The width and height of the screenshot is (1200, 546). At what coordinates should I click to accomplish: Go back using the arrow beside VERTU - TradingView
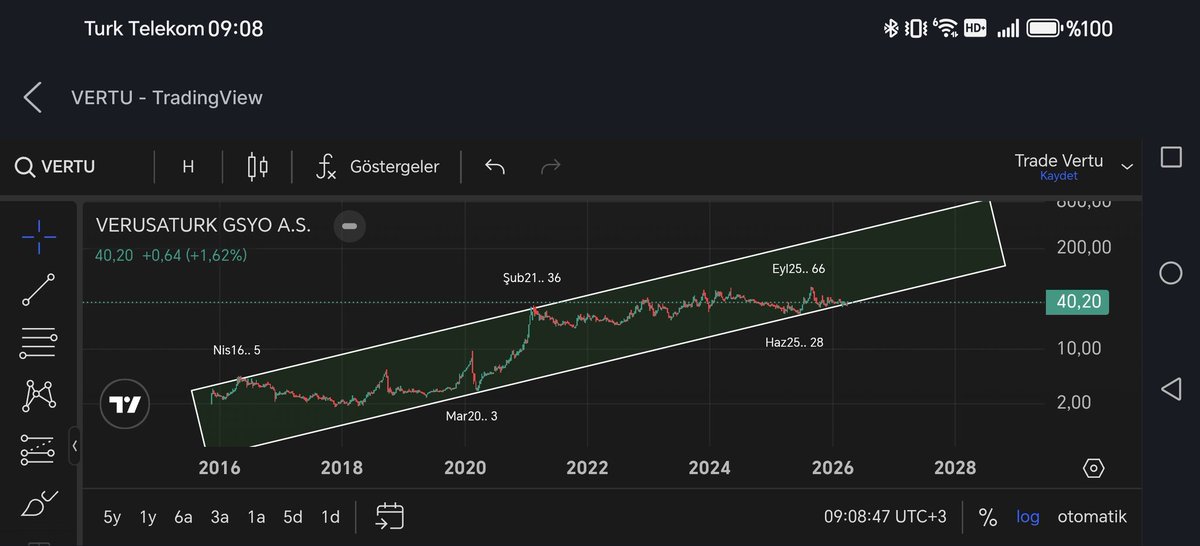[33, 98]
